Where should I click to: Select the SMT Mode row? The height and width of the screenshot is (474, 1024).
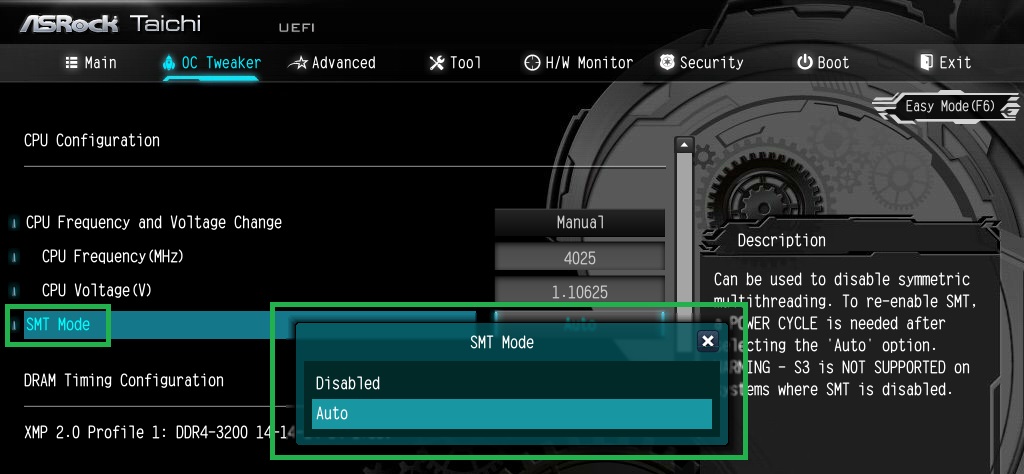[248, 324]
